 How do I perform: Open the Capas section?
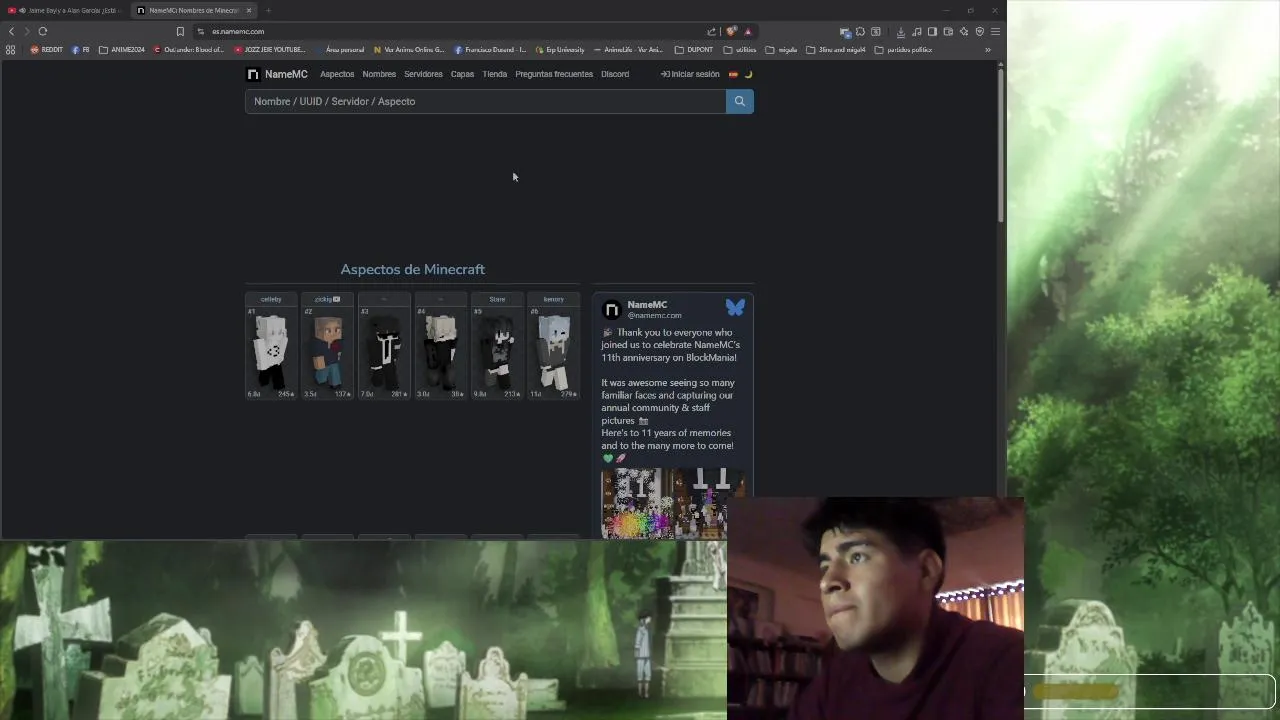tap(462, 74)
